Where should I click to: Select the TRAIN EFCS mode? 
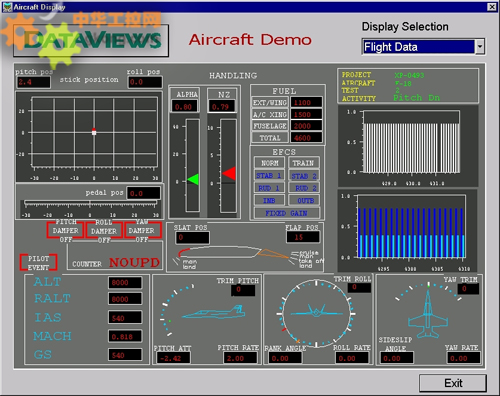pyautogui.click(x=303, y=163)
